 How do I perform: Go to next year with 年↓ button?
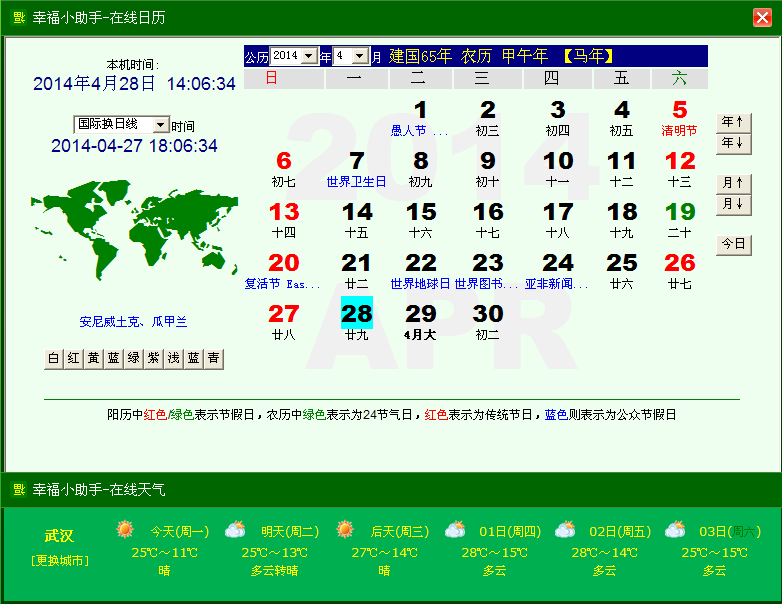[733, 144]
